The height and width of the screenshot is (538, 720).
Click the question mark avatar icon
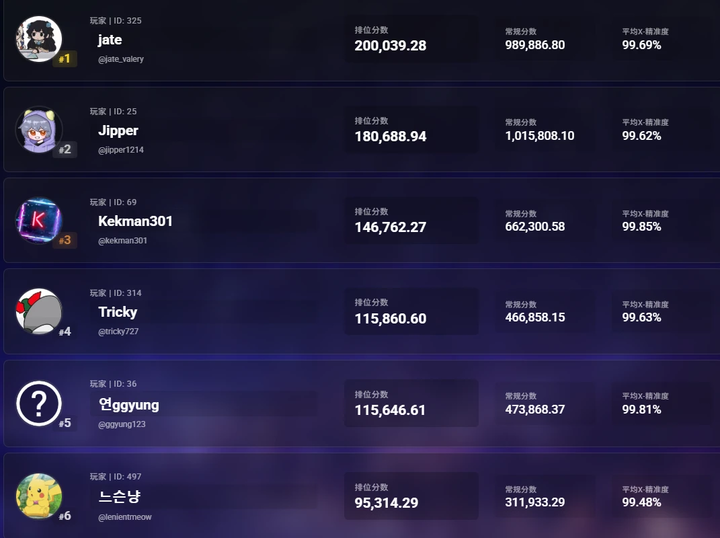click(x=39, y=403)
